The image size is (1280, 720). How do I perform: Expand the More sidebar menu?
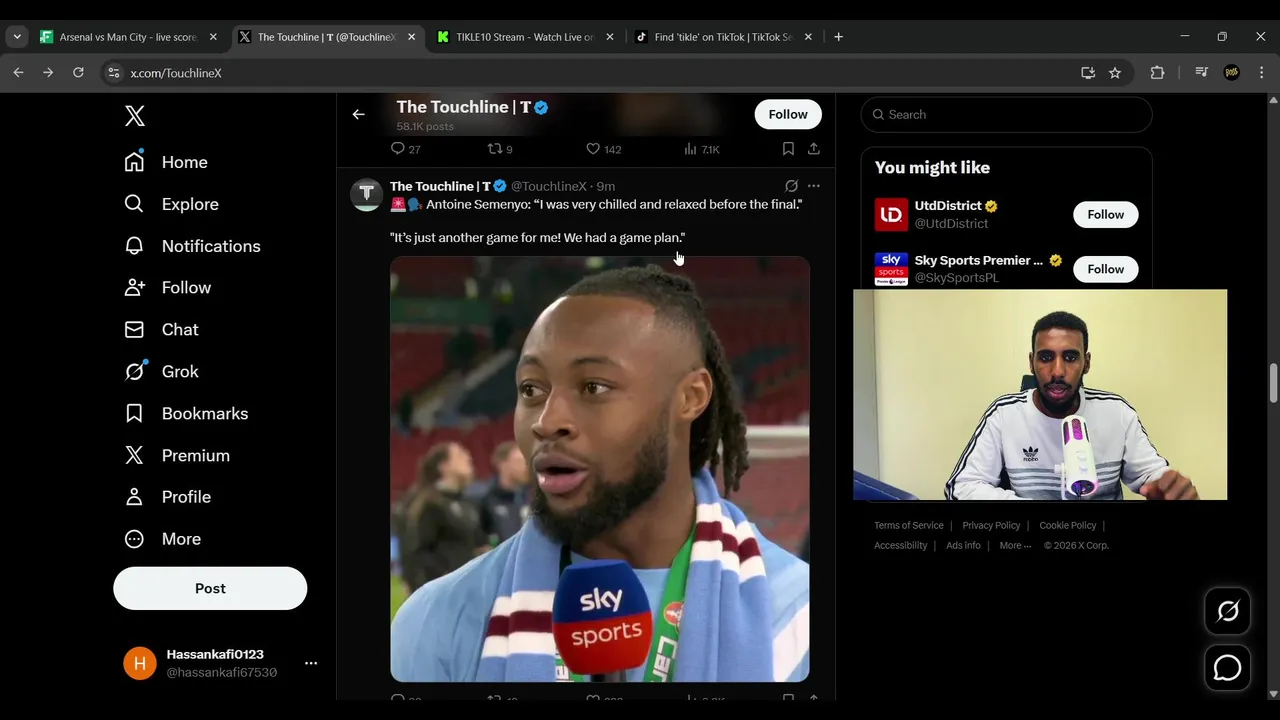[x=162, y=539]
